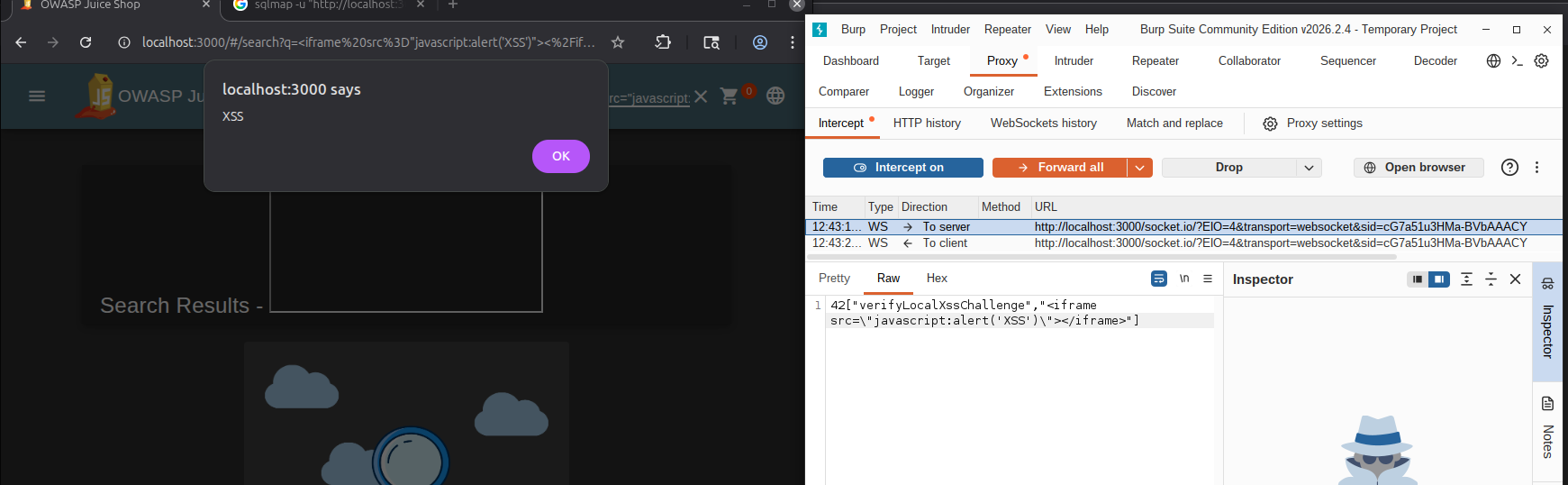Switch message view to Pretty

point(834,278)
